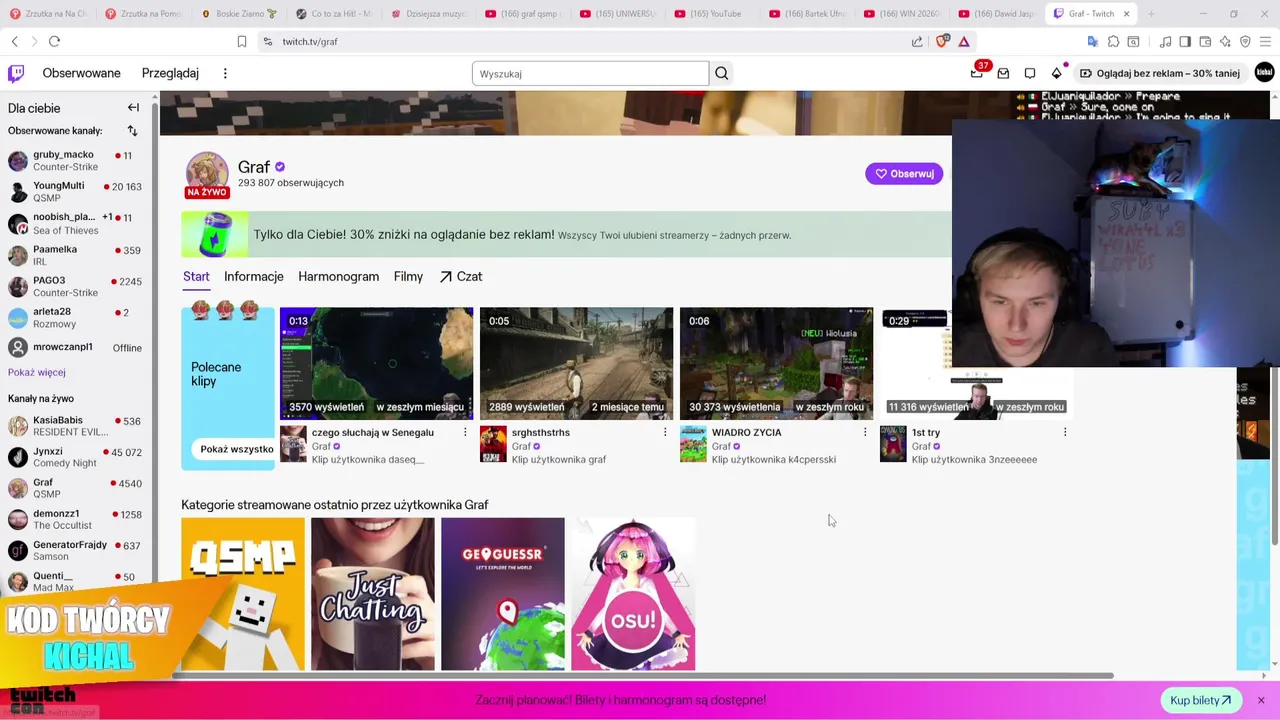1280x720 pixels.
Task: Collapse the Dla ciebie sidebar
Action: point(133,107)
